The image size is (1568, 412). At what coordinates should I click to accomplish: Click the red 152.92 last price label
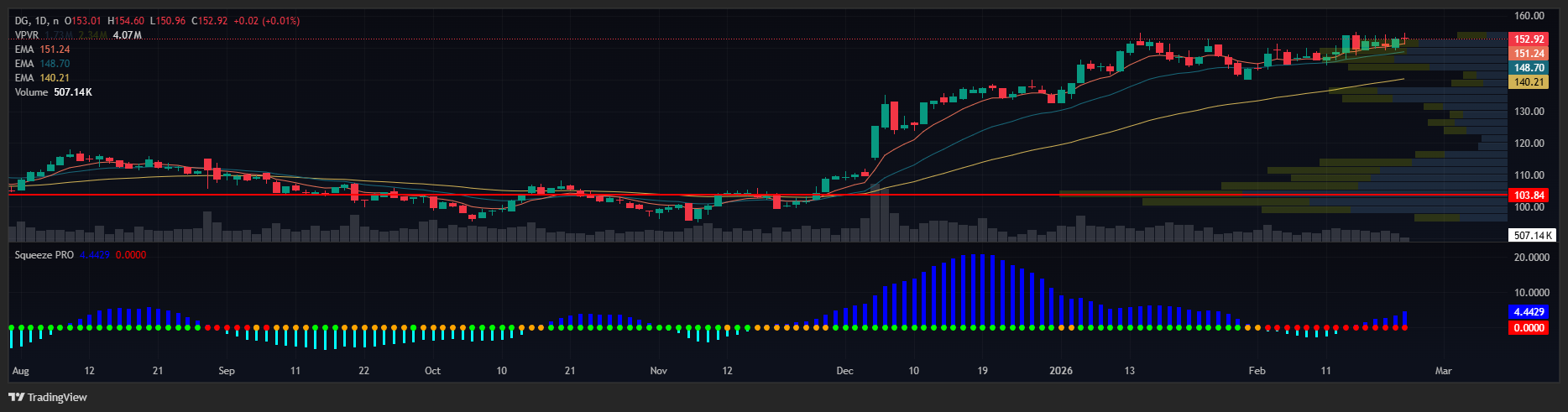(1529, 39)
